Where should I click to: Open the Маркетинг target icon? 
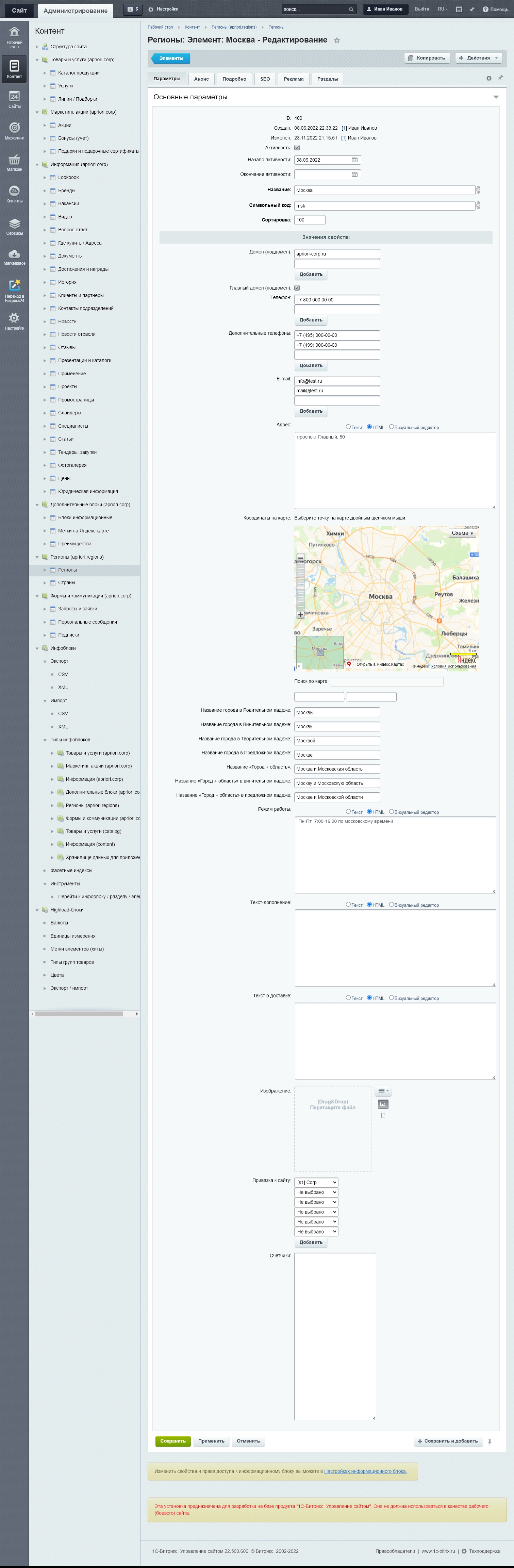coord(14,128)
